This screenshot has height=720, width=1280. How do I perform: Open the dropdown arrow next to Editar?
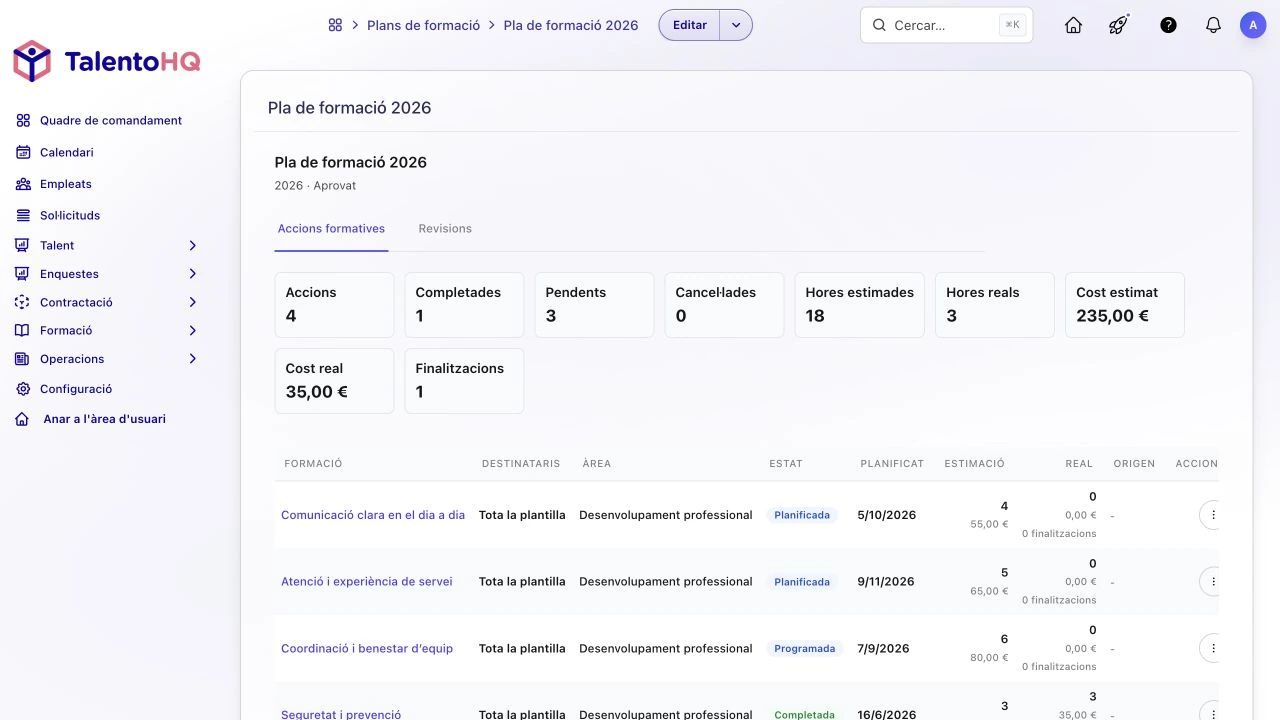coord(736,25)
